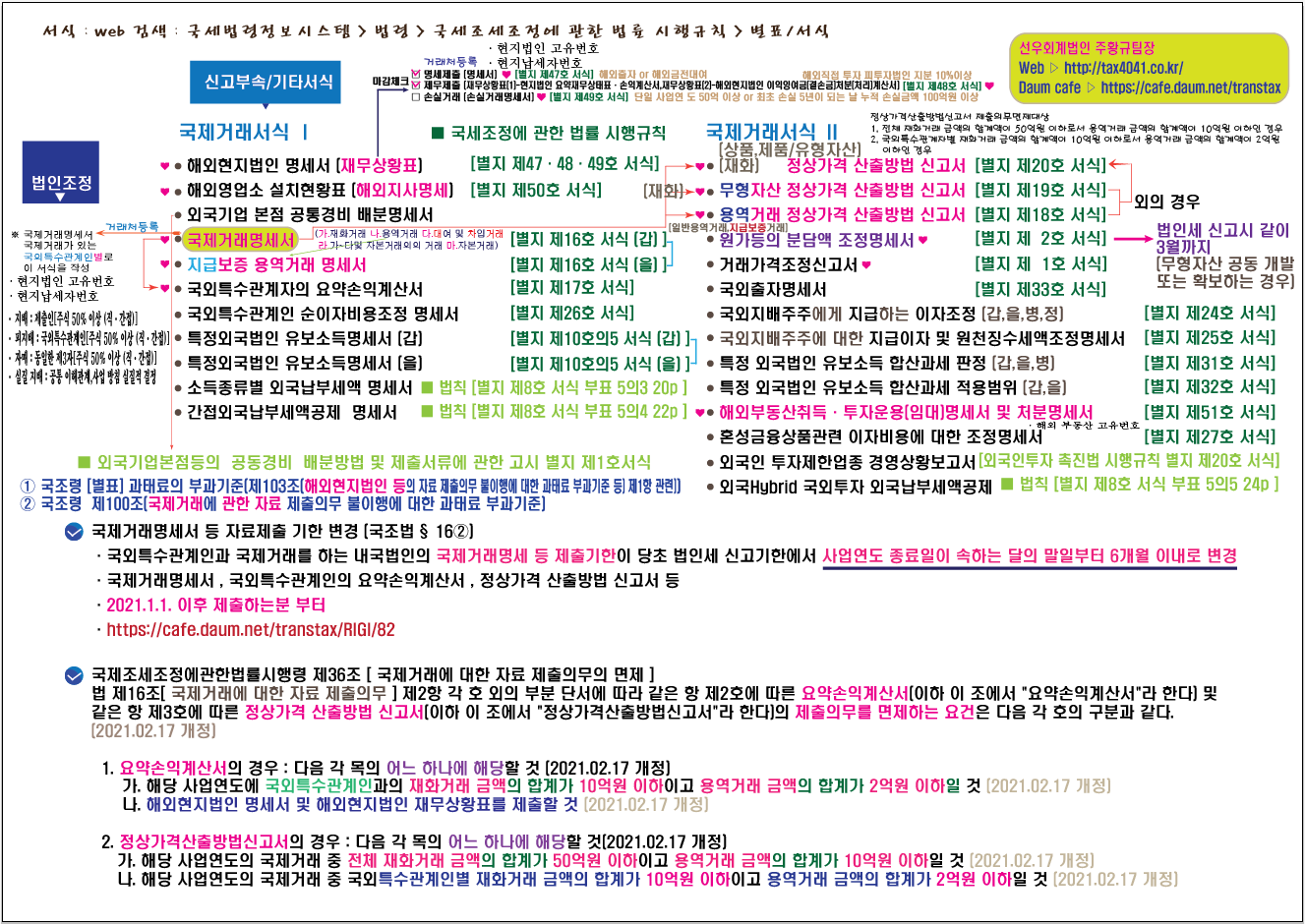Select 소득종류별 외국납부세액 명세서

[300, 387]
